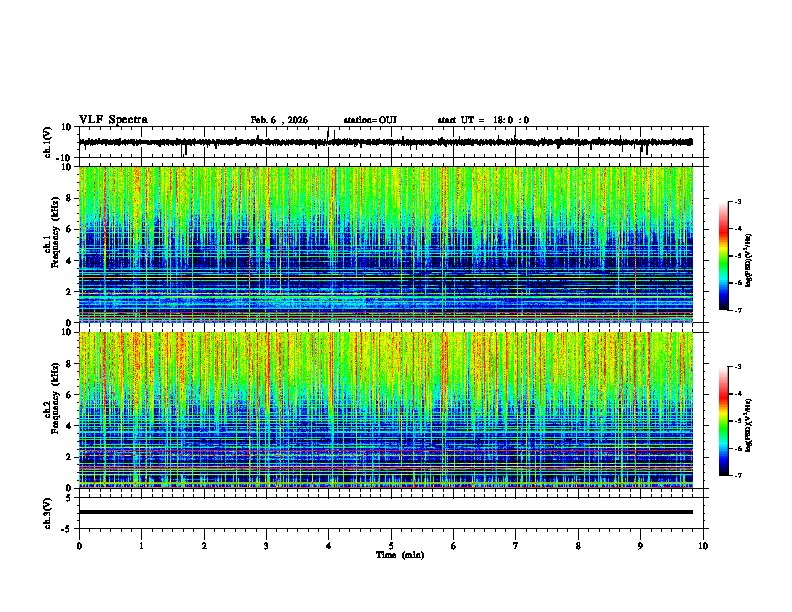
Task: Click the "station=OUI" header label
Action: (370, 120)
